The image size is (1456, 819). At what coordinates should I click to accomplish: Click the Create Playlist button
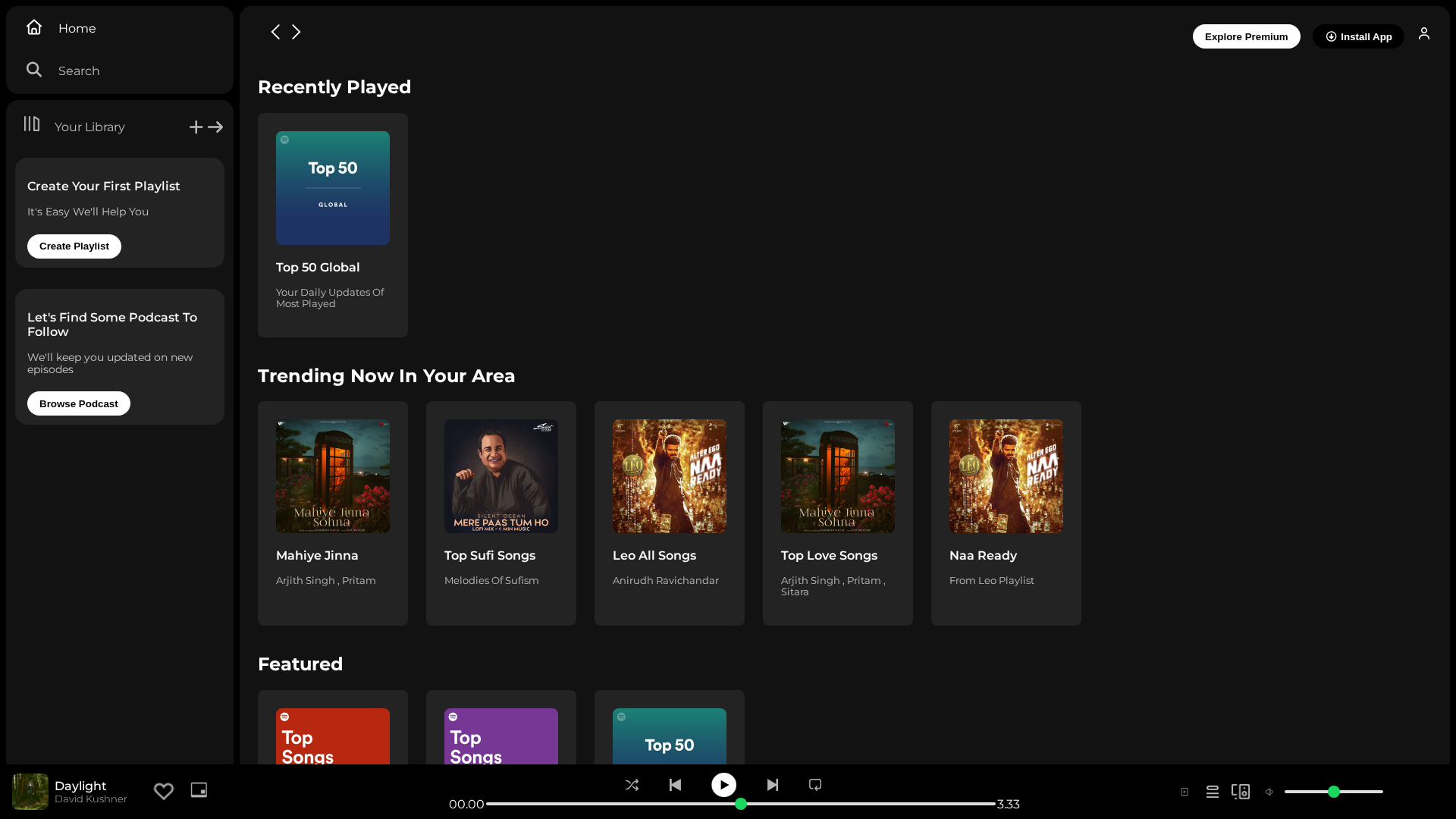(74, 246)
